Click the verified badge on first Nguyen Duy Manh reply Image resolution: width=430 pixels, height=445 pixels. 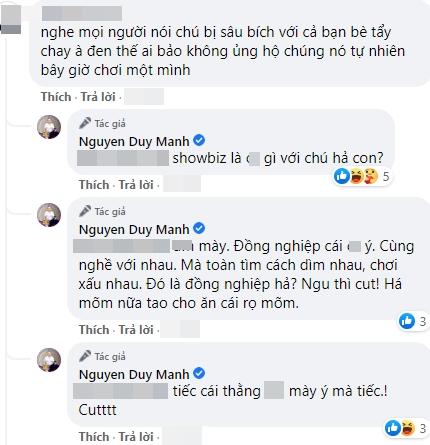pyautogui.click(x=199, y=140)
